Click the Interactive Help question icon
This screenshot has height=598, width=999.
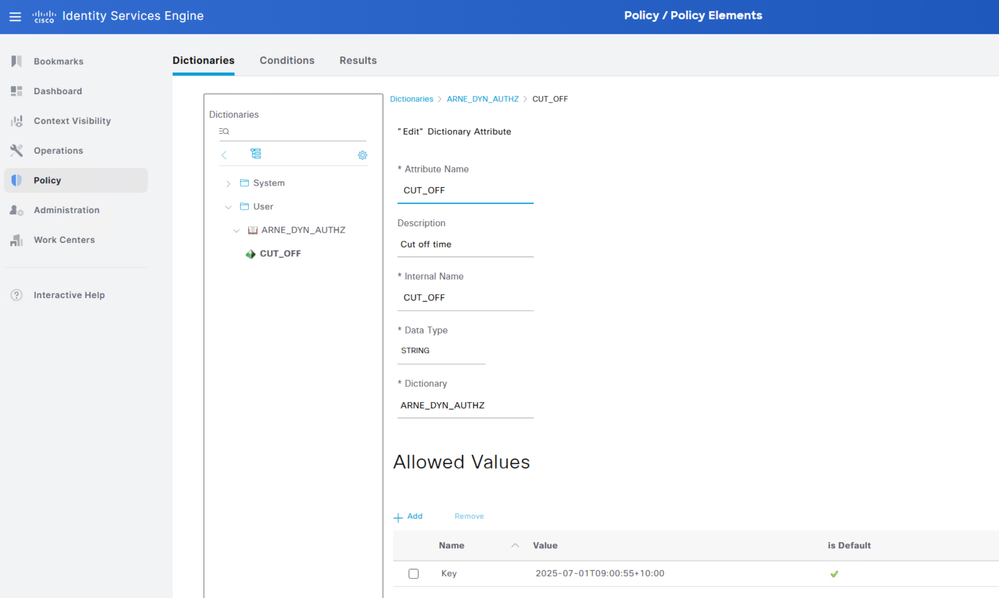point(17,295)
